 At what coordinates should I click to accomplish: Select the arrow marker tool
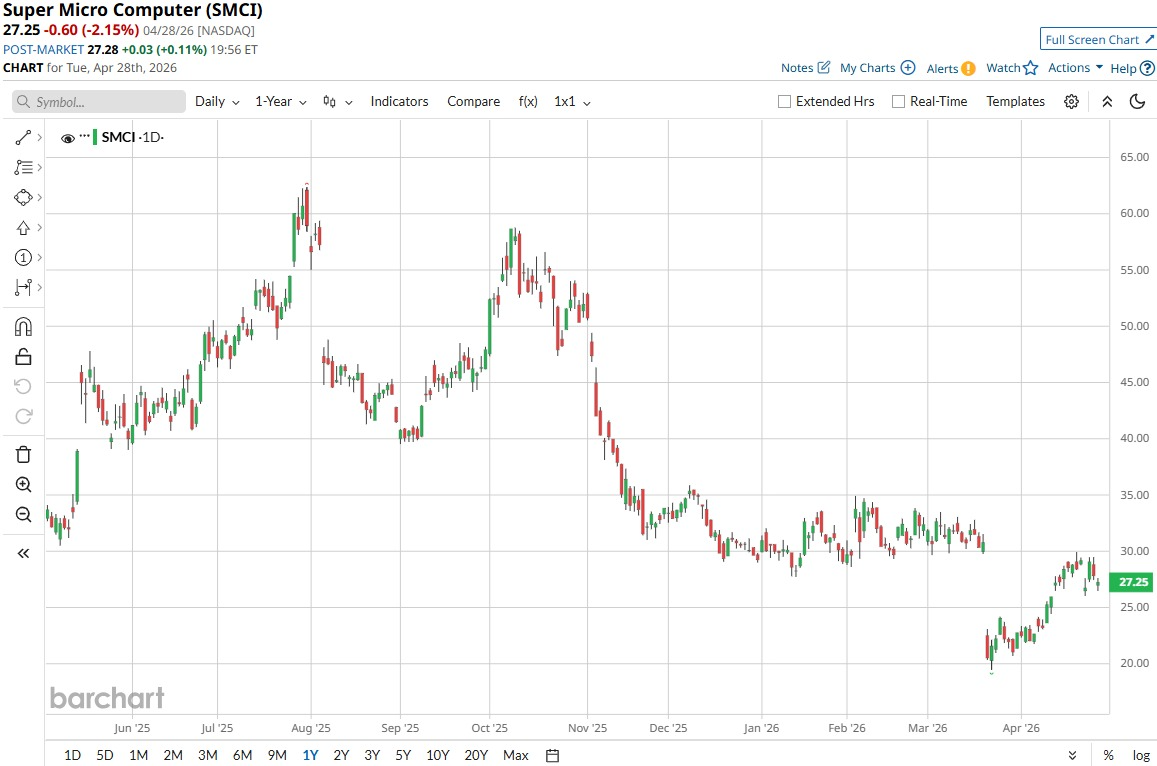23,227
